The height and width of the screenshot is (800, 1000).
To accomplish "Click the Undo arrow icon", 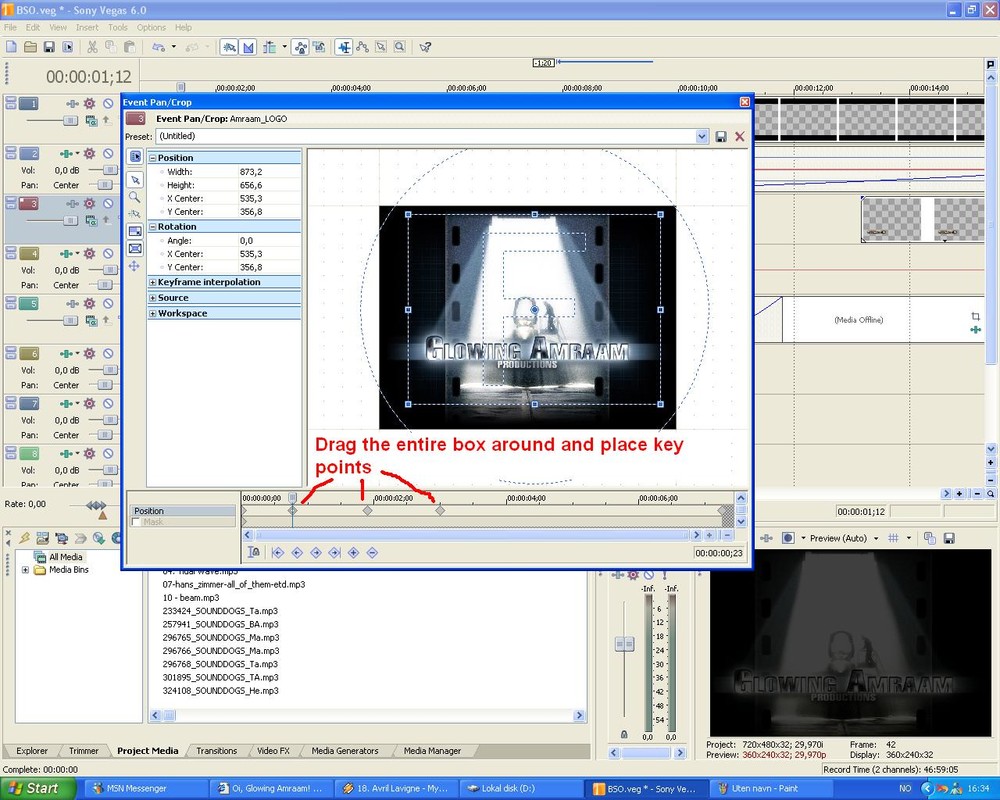I will [158, 47].
